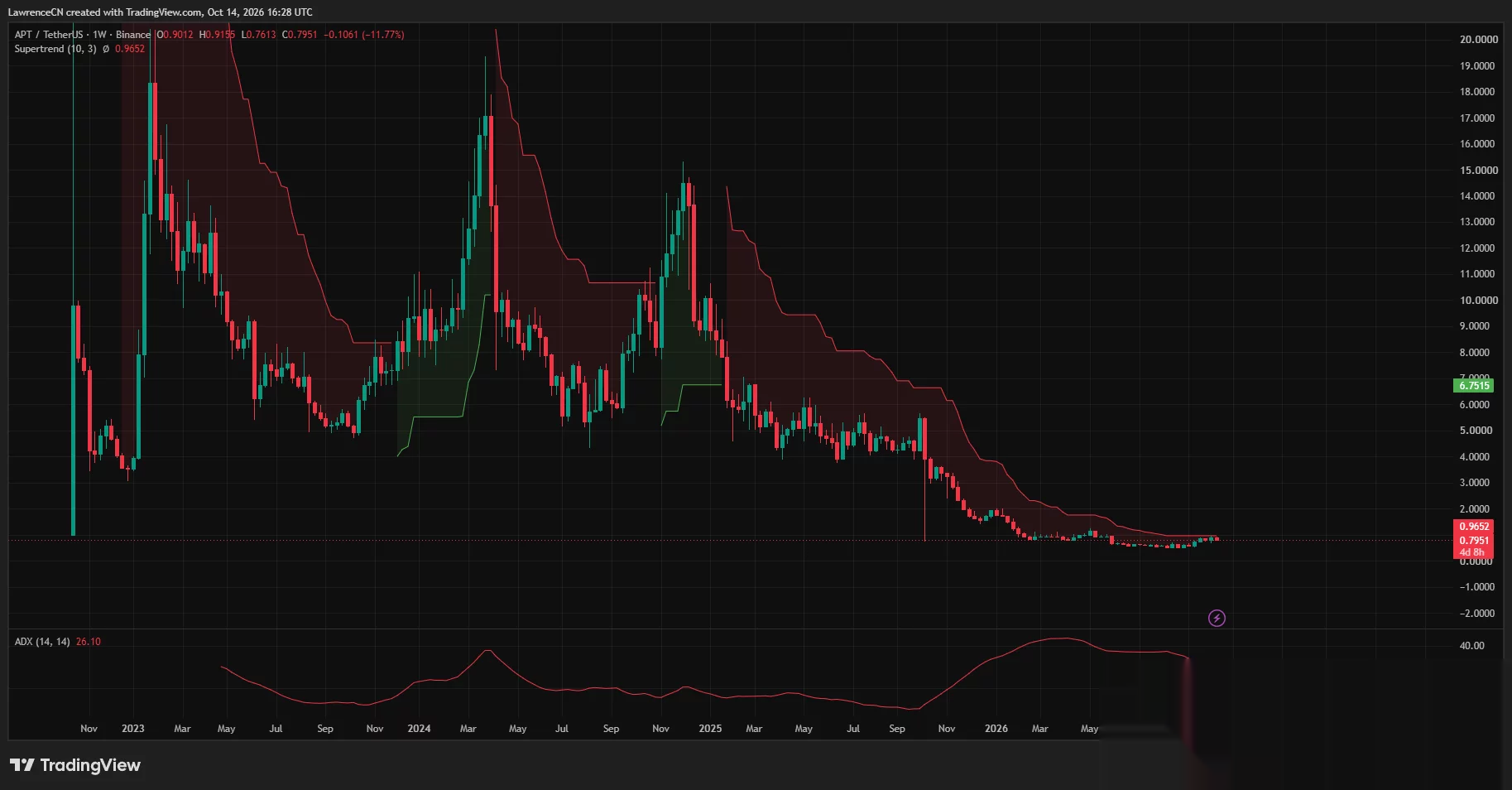1512x790 pixels.
Task: Click the 2026 label on time axis
Action: 996,729
